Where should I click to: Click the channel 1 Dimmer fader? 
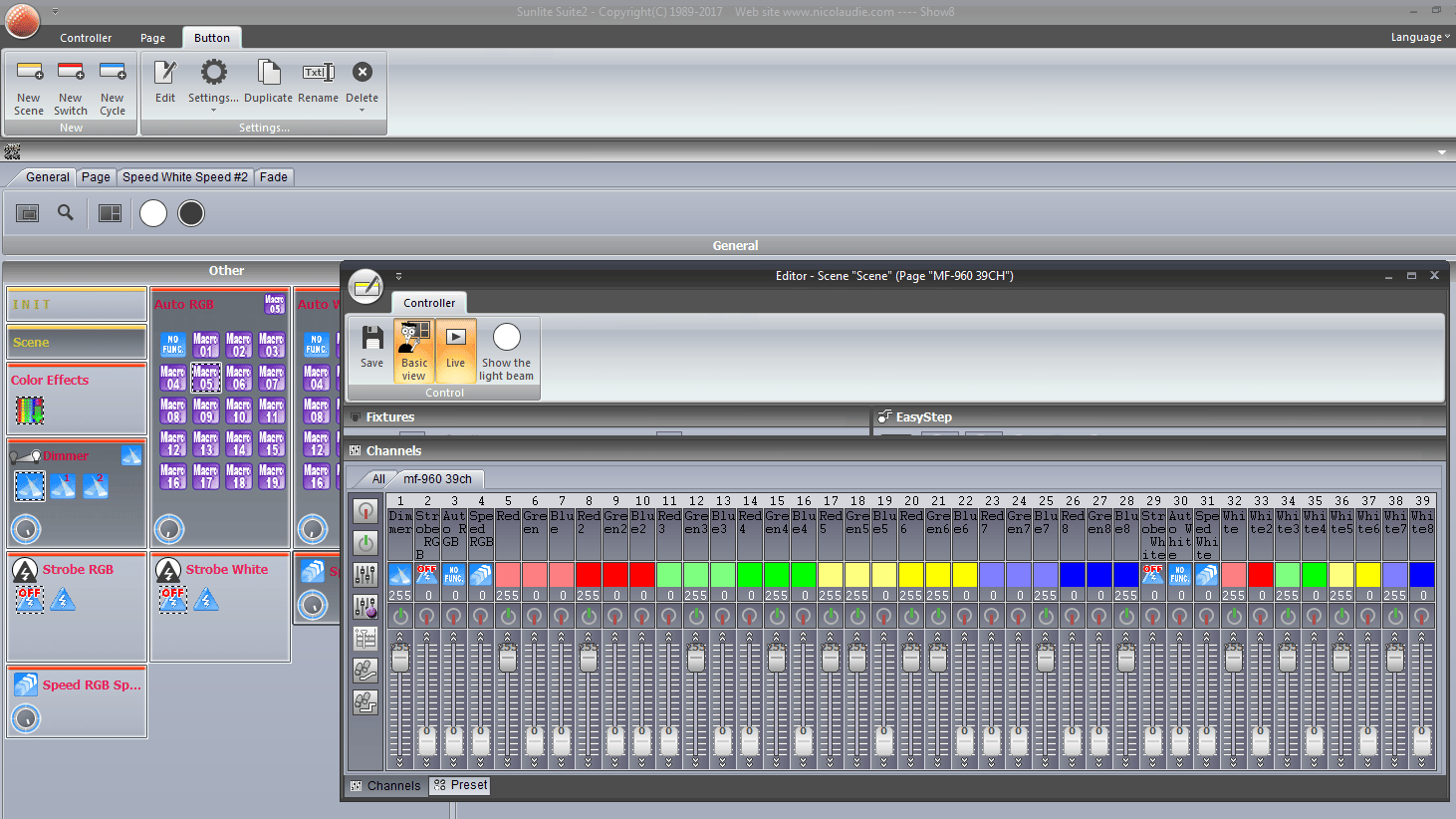tap(400, 658)
